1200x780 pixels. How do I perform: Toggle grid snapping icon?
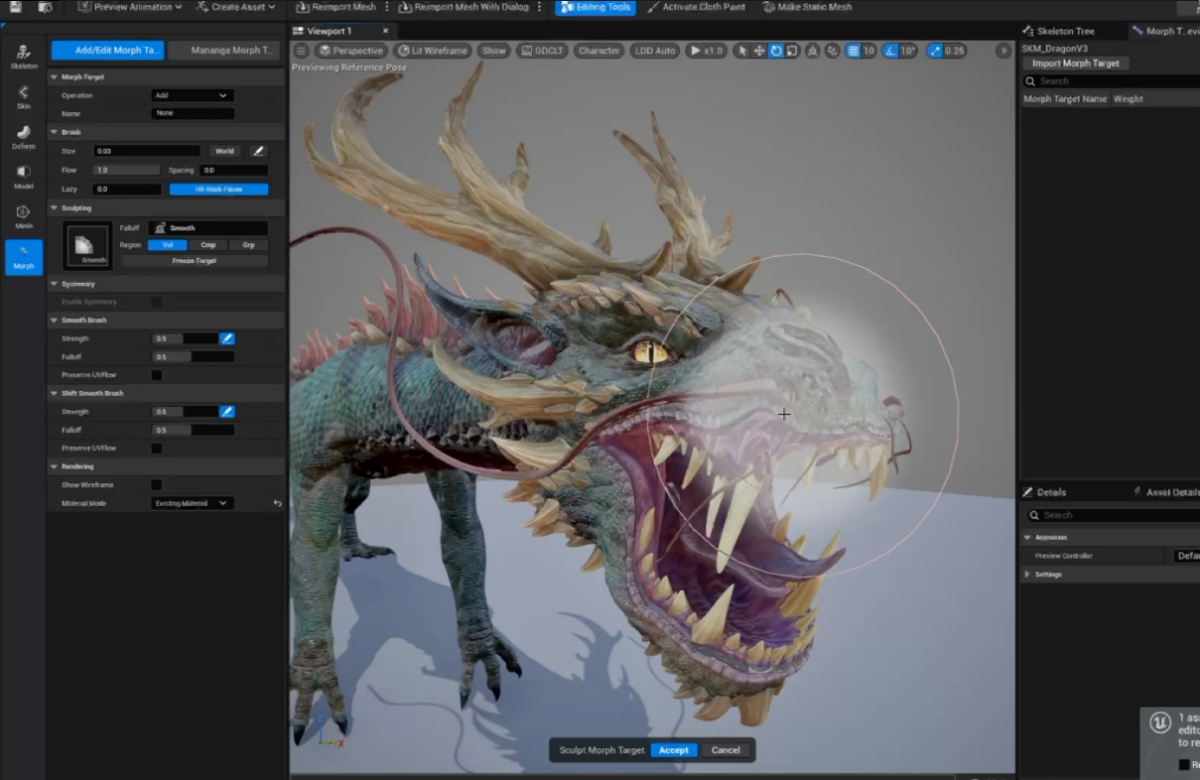point(852,51)
